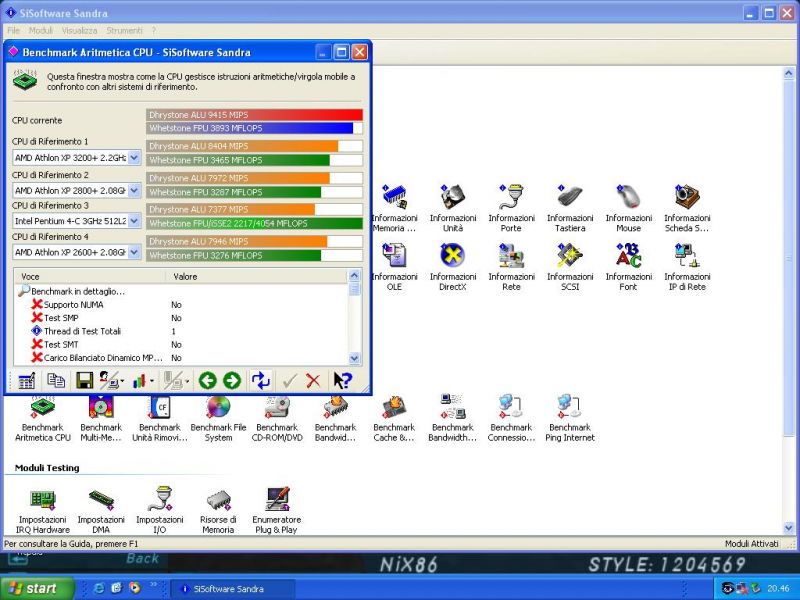
Task: Open the Strumenti menu
Action: [x=124, y=31]
